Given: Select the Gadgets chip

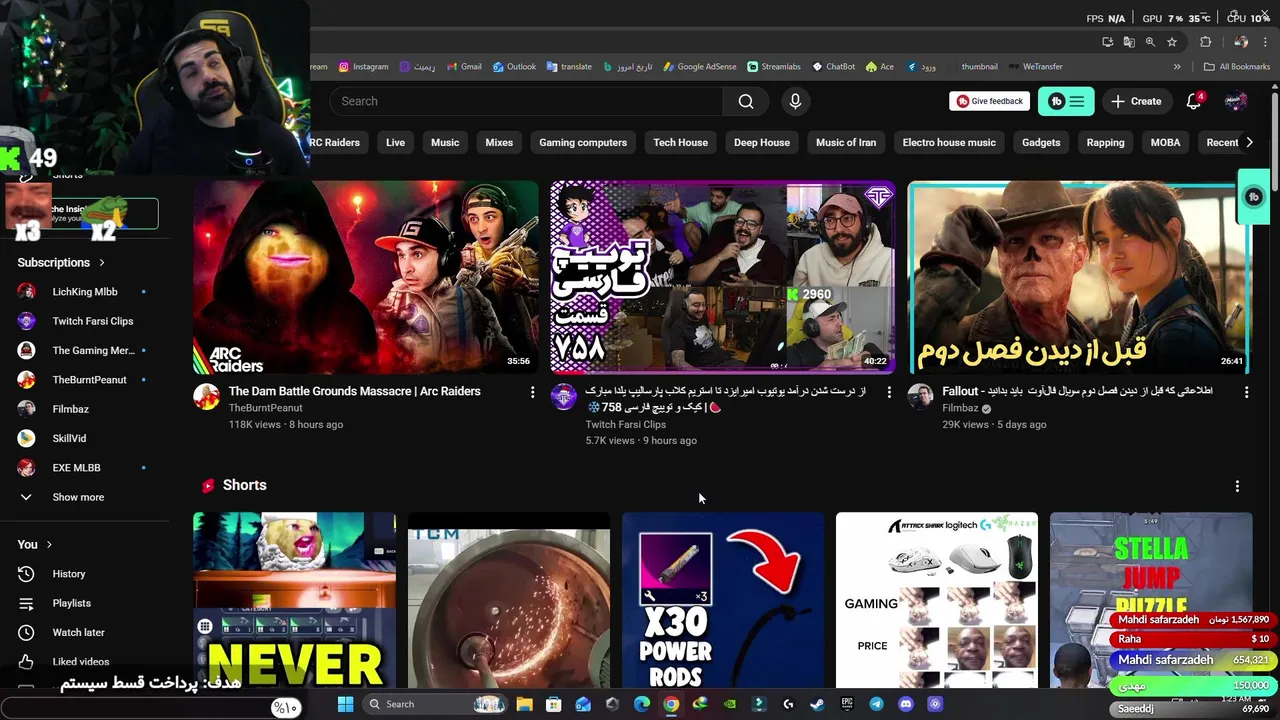Looking at the screenshot, I should [1041, 142].
